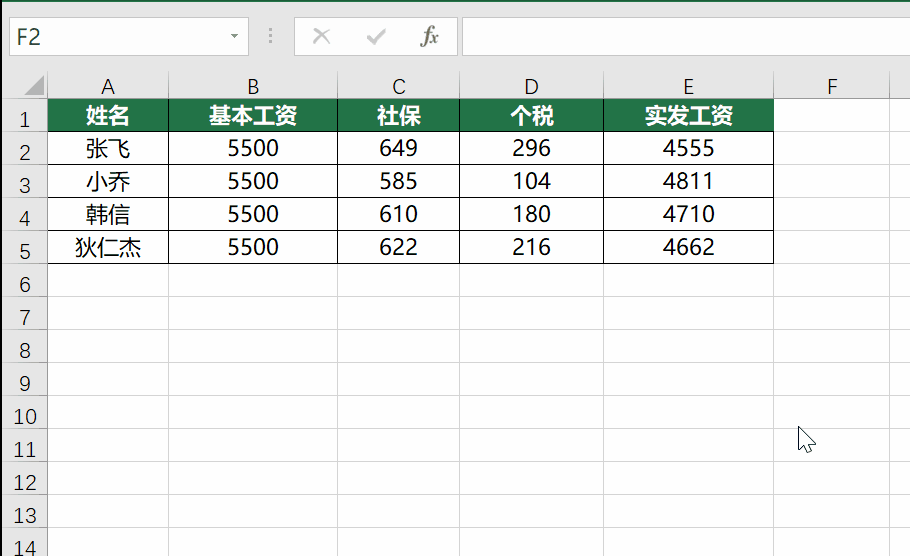Select 小乔's 基本工资 cell 5500

(x=253, y=182)
